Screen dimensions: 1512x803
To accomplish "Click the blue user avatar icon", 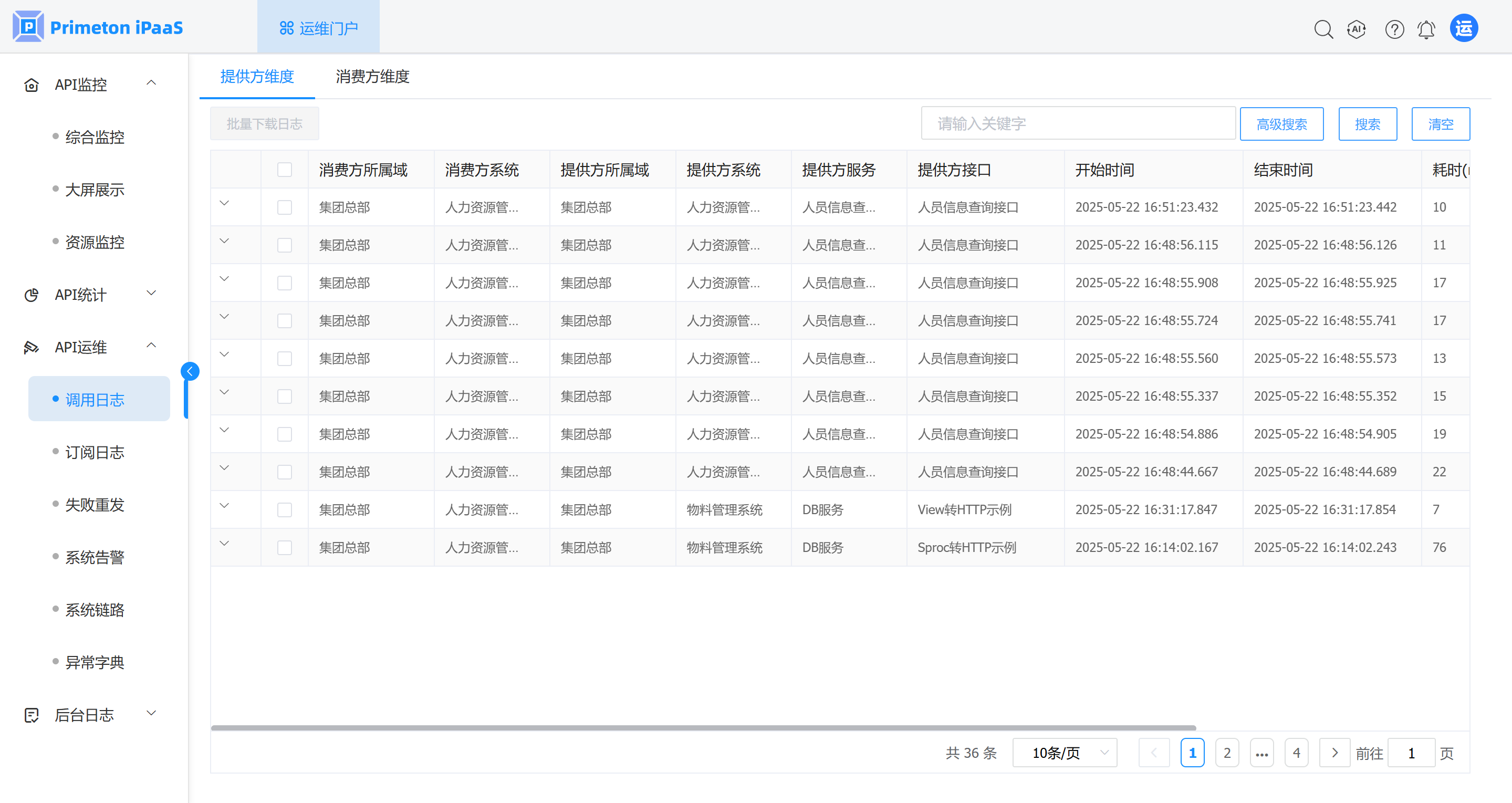I will [1464, 28].
